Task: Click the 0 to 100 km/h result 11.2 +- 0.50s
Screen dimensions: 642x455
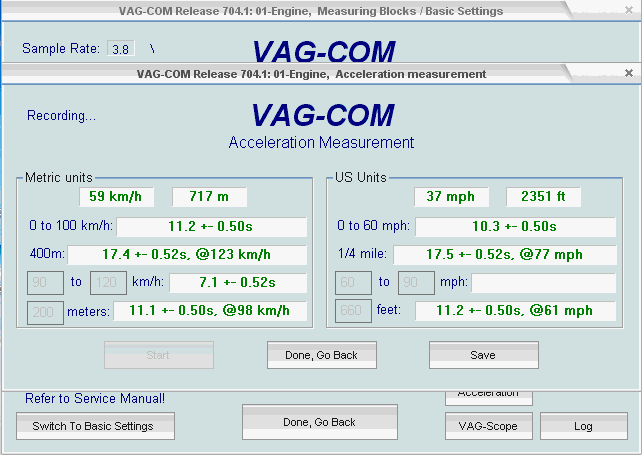Action: (x=211, y=226)
